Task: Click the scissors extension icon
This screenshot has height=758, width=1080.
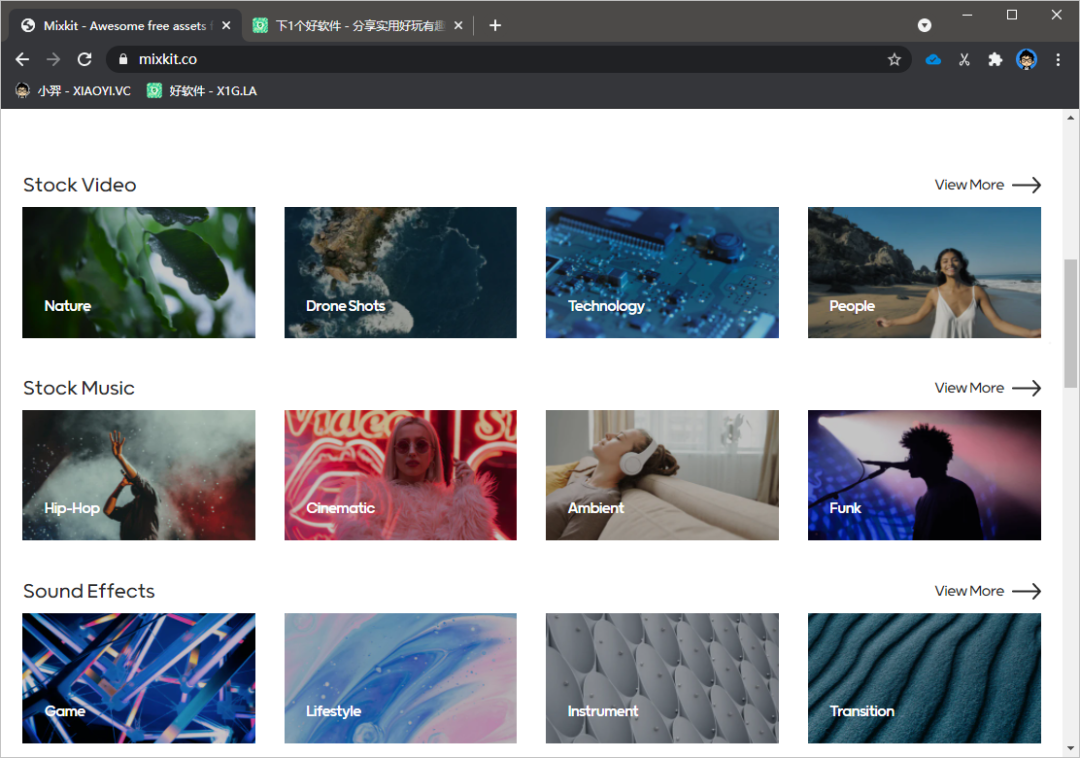Action: click(964, 60)
